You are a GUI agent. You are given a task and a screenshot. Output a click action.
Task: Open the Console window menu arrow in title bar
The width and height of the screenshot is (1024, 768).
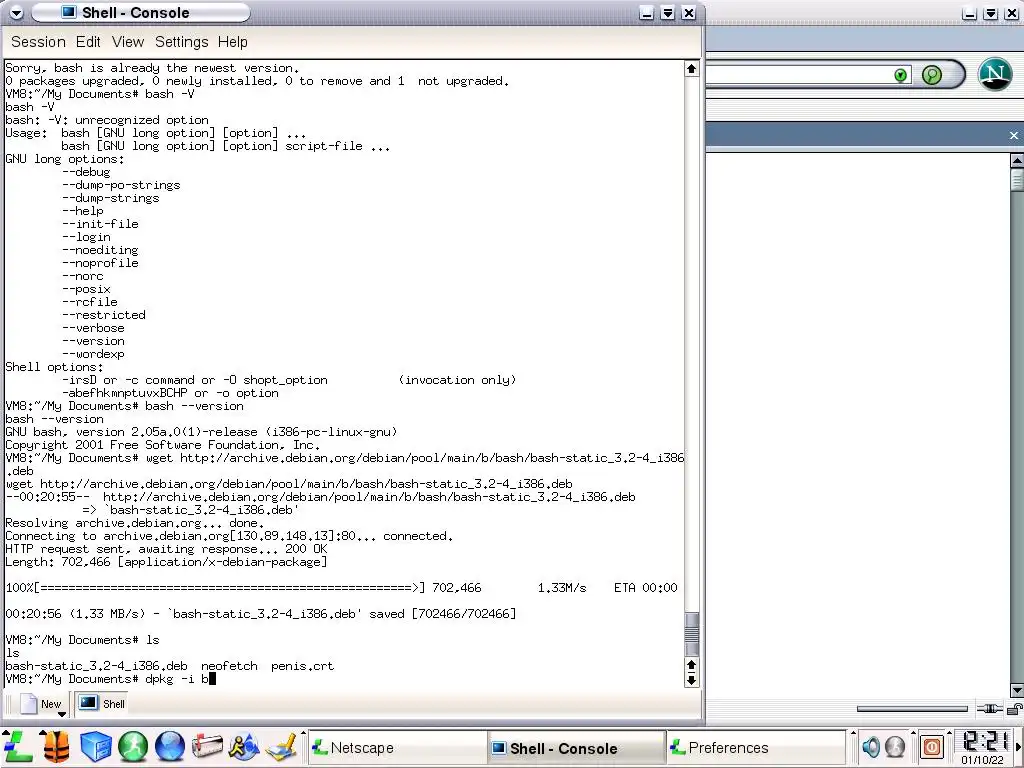coord(16,12)
